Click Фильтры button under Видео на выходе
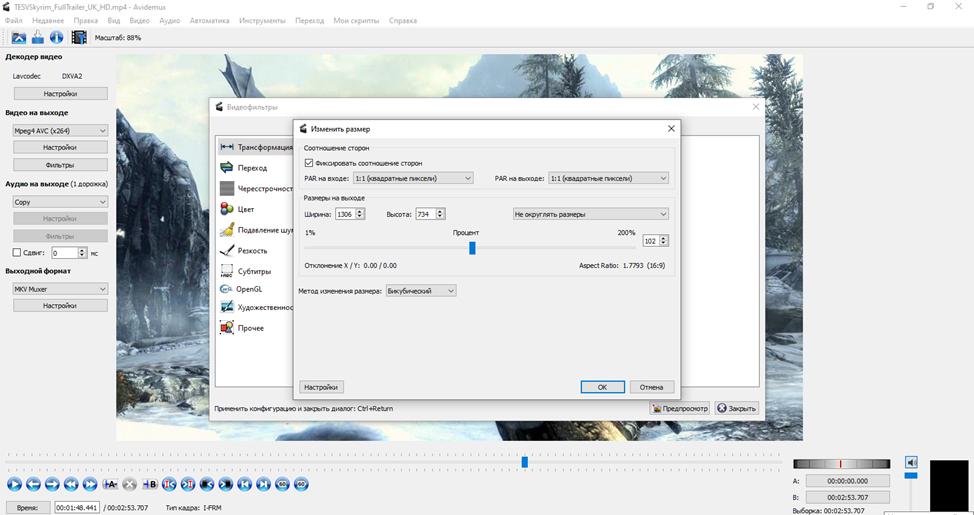This screenshot has width=974, height=515. tap(60, 165)
